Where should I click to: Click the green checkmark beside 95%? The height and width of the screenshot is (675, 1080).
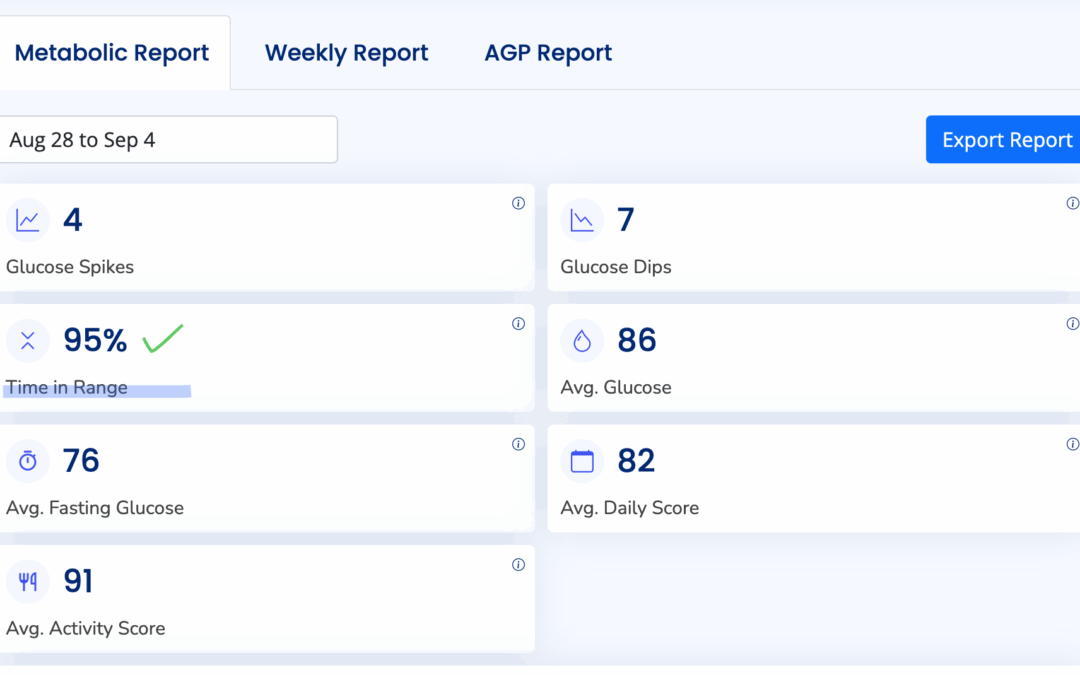162,339
